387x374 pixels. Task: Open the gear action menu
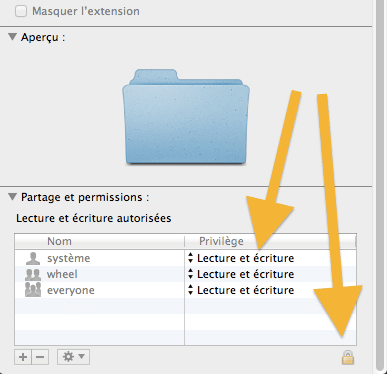coord(73,357)
